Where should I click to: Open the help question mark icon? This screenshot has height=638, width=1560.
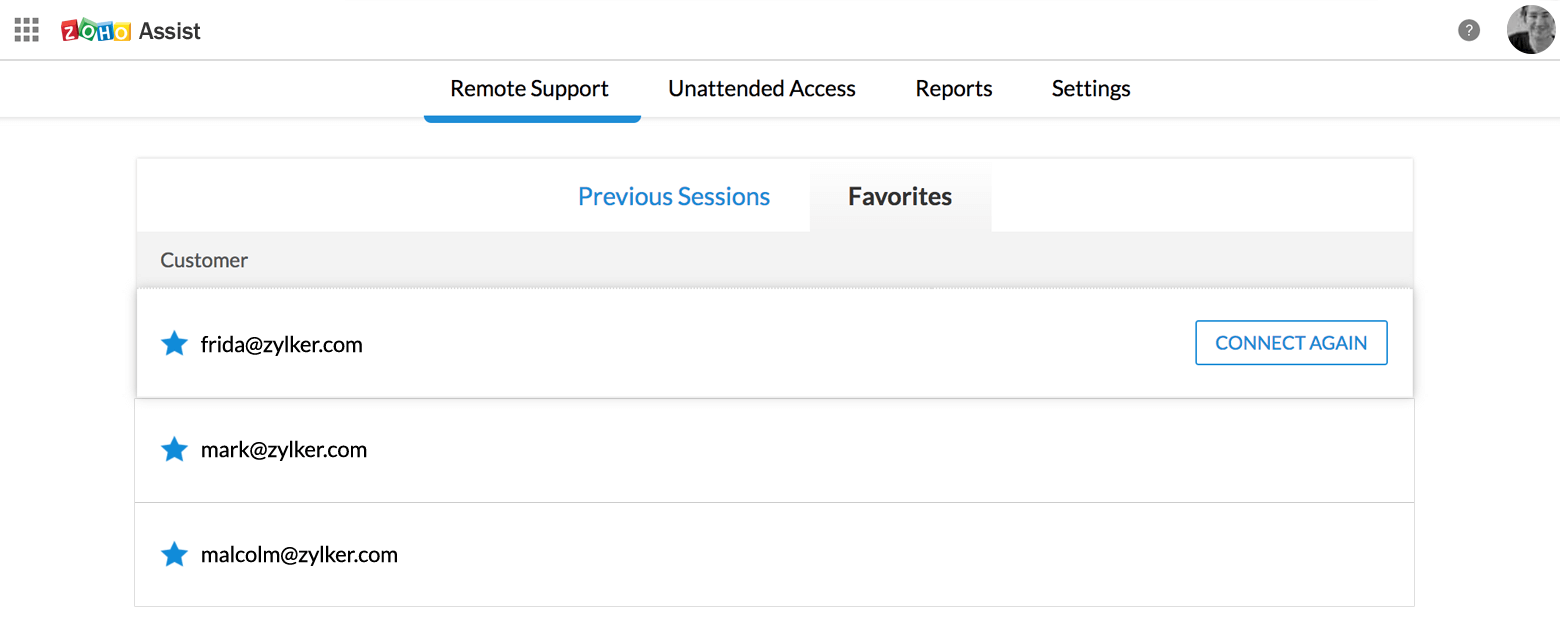tap(1469, 30)
